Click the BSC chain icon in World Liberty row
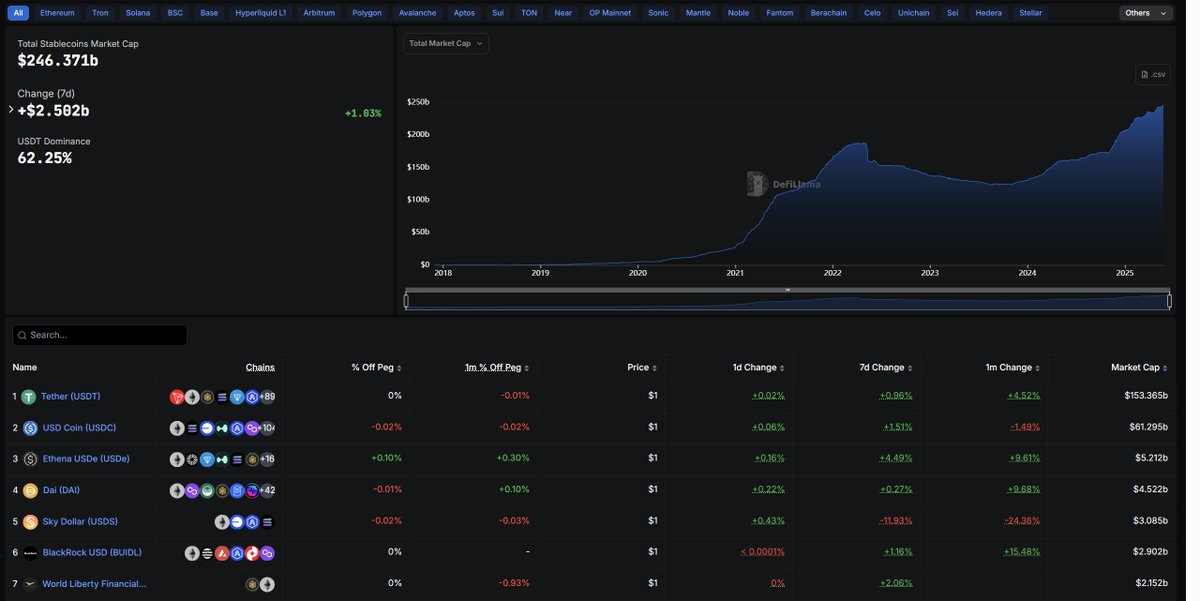1200x601 pixels. click(252, 584)
